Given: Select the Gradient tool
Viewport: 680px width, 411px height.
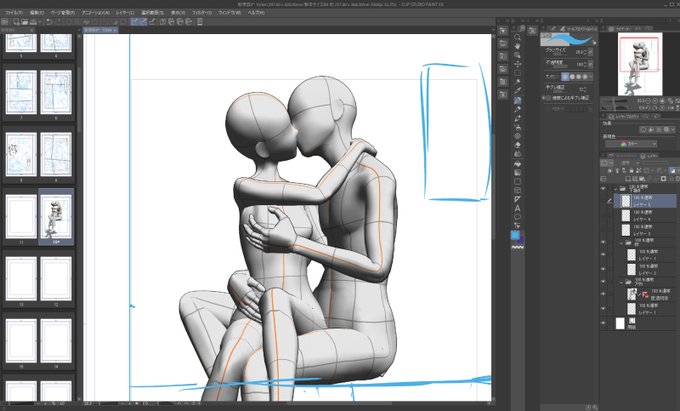Looking at the screenshot, I should click(x=517, y=173).
